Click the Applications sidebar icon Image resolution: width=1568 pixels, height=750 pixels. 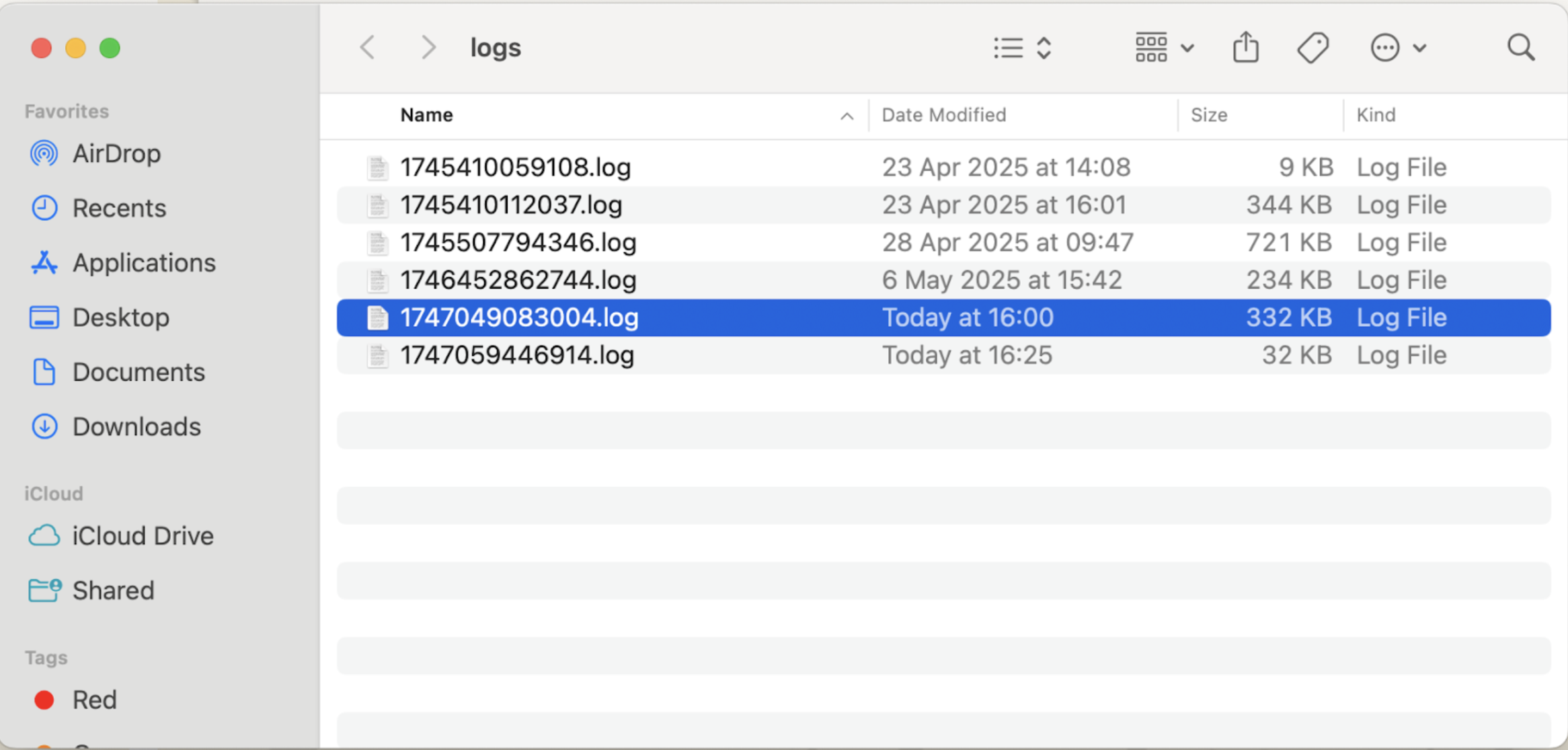44,262
